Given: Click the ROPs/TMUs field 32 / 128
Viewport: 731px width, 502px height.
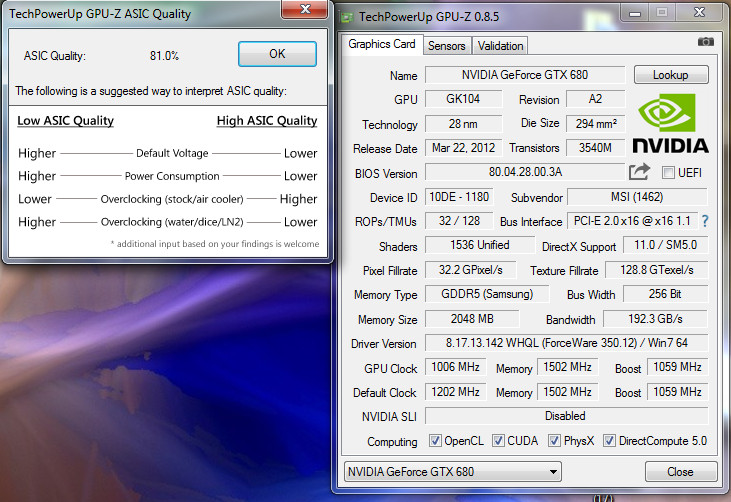Looking at the screenshot, I should (459, 221).
